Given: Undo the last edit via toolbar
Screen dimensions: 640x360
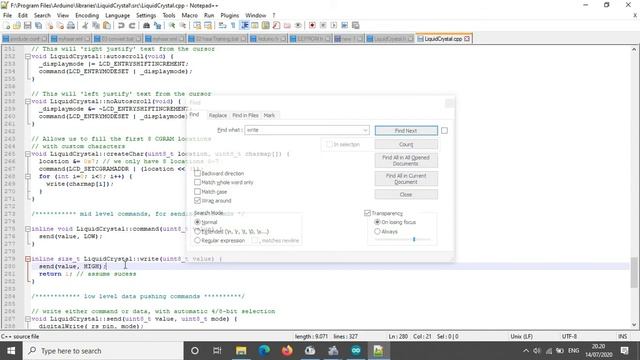Looking at the screenshot, I should pos(121,26).
